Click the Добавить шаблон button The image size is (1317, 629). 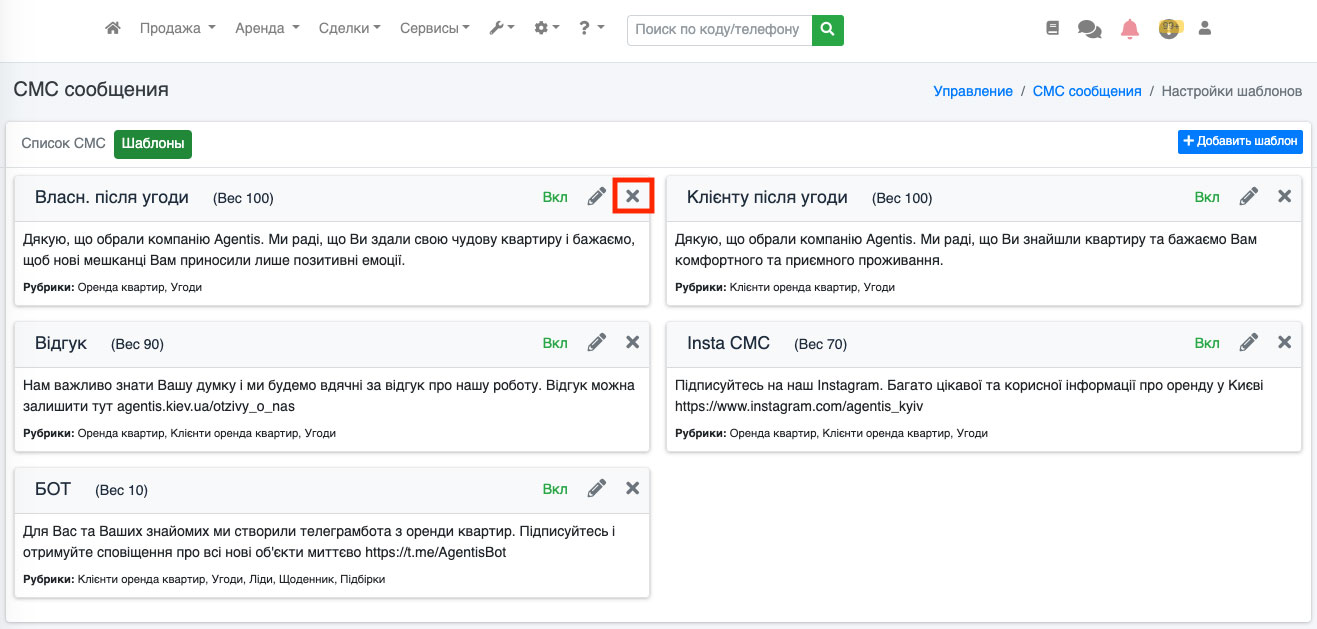click(1240, 141)
